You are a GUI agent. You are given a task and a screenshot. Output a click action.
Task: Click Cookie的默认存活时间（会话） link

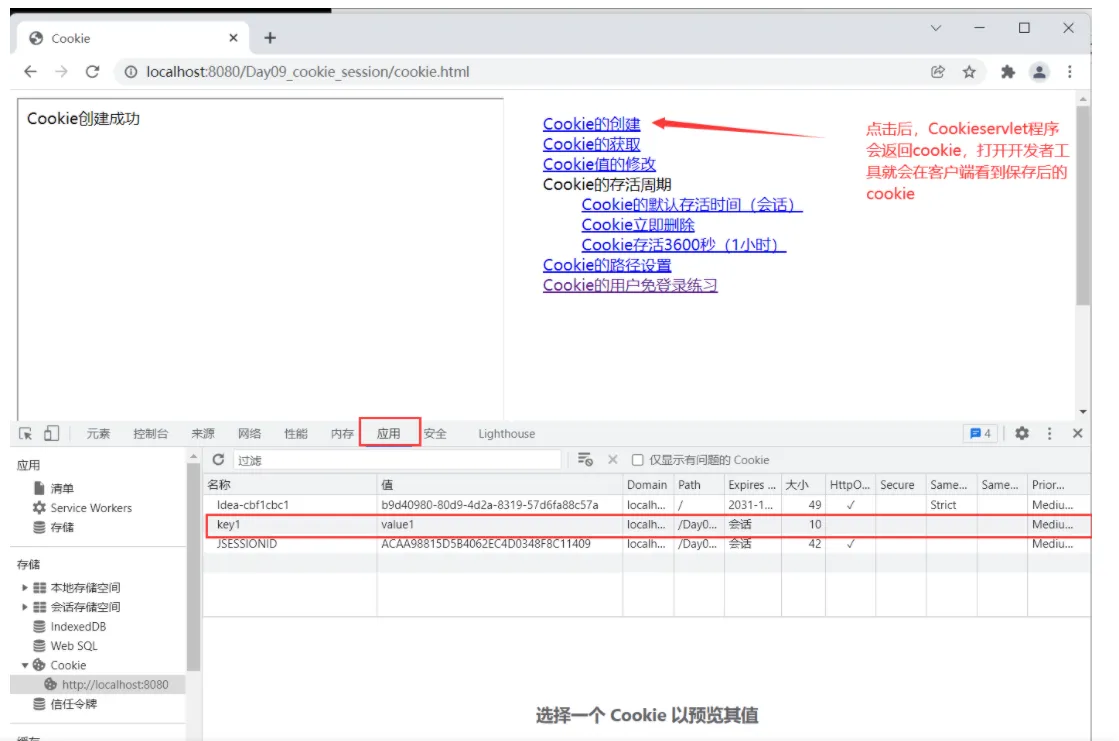coord(692,204)
